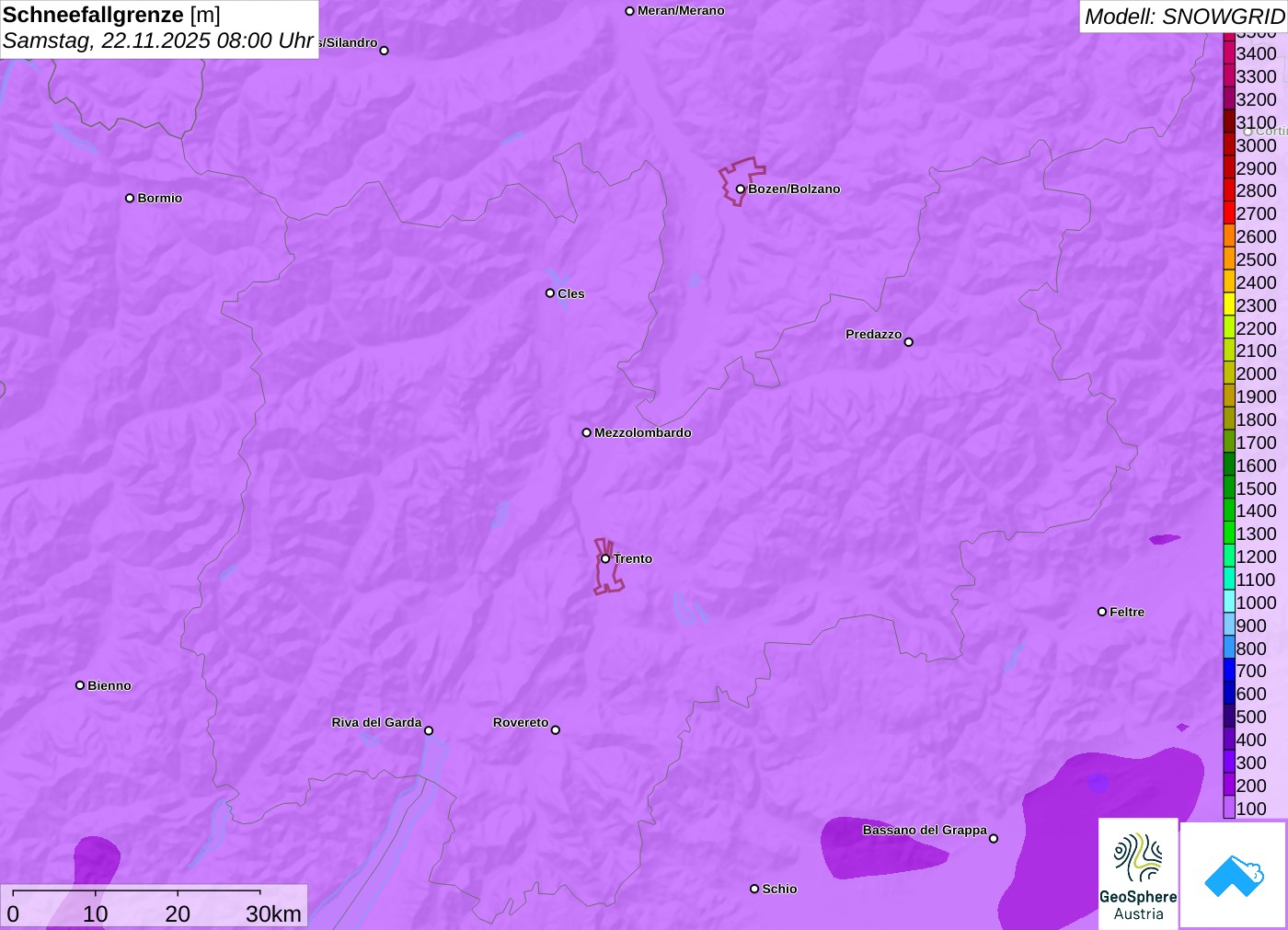Click the 3400 legend value
Screen dimensions: 1288x930
tap(1257, 53)
